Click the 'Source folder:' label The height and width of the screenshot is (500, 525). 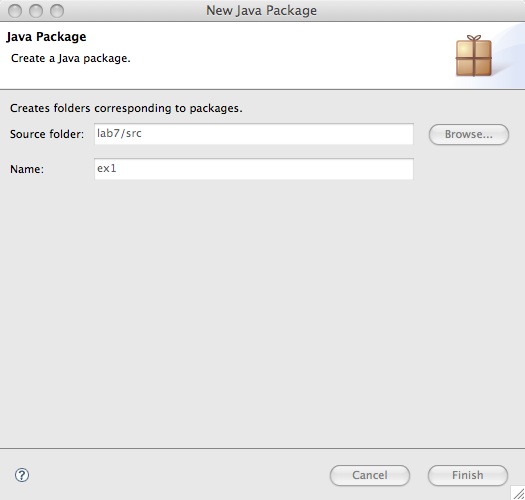tap(47, 134)
